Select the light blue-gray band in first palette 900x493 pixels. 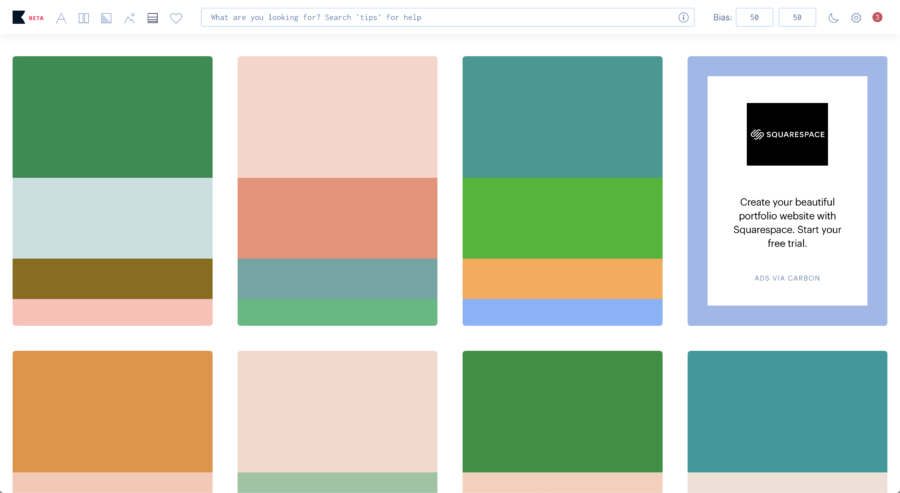pyautogui.click(x=112, y=218)
